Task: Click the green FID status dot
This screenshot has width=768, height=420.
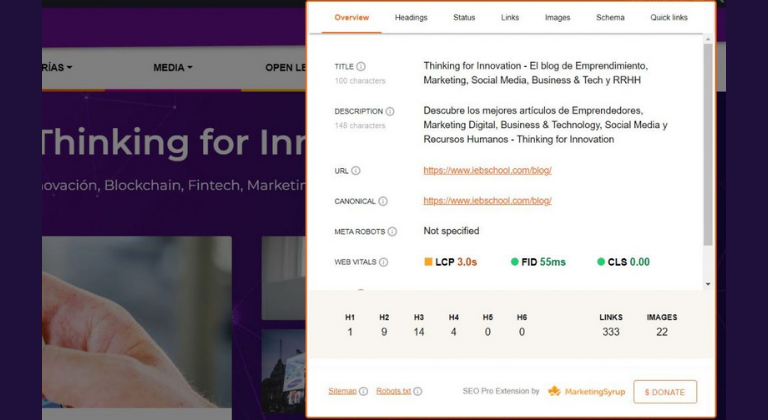Action: 514,262
